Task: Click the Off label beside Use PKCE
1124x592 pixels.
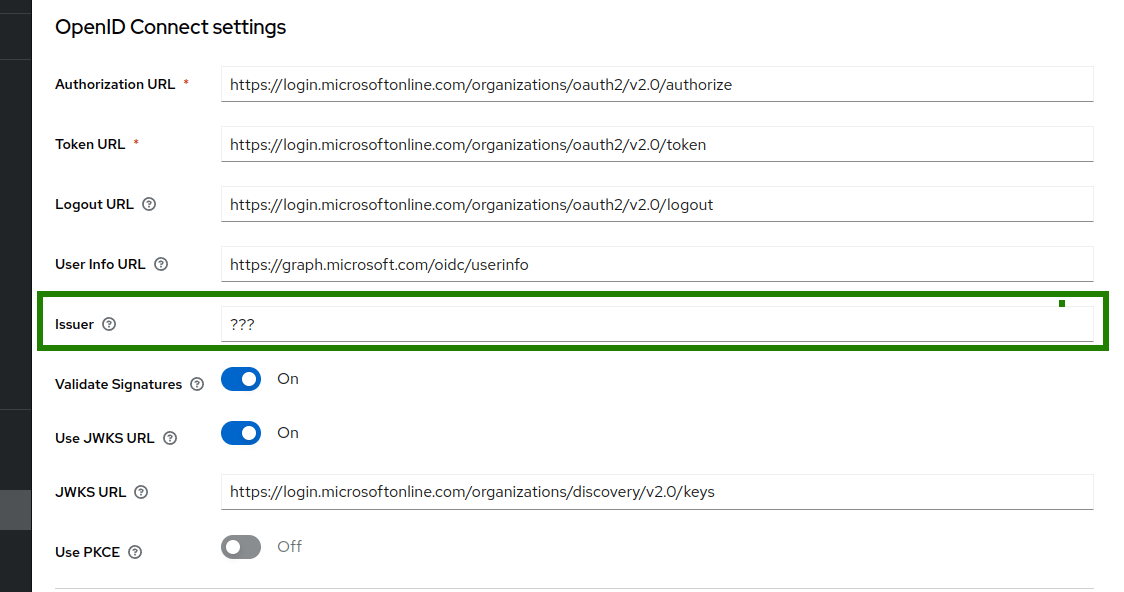Action: click(x=289, y=547)
